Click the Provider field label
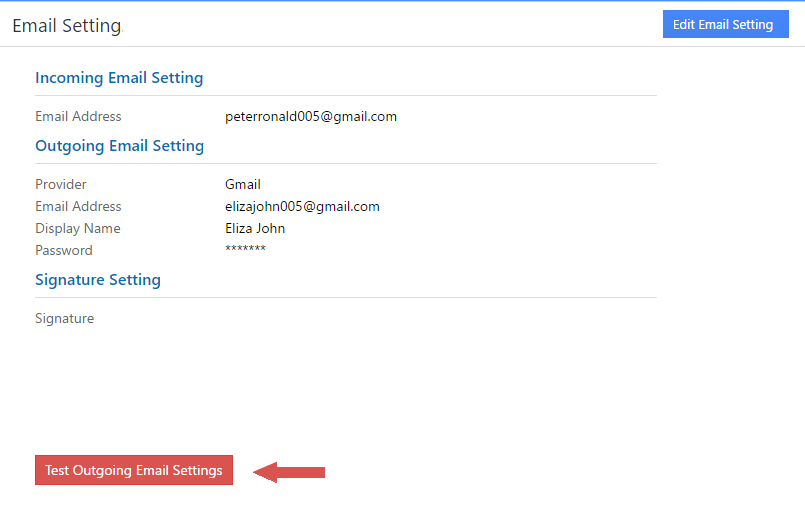This screenshot has width=805, height=514. 61,185
